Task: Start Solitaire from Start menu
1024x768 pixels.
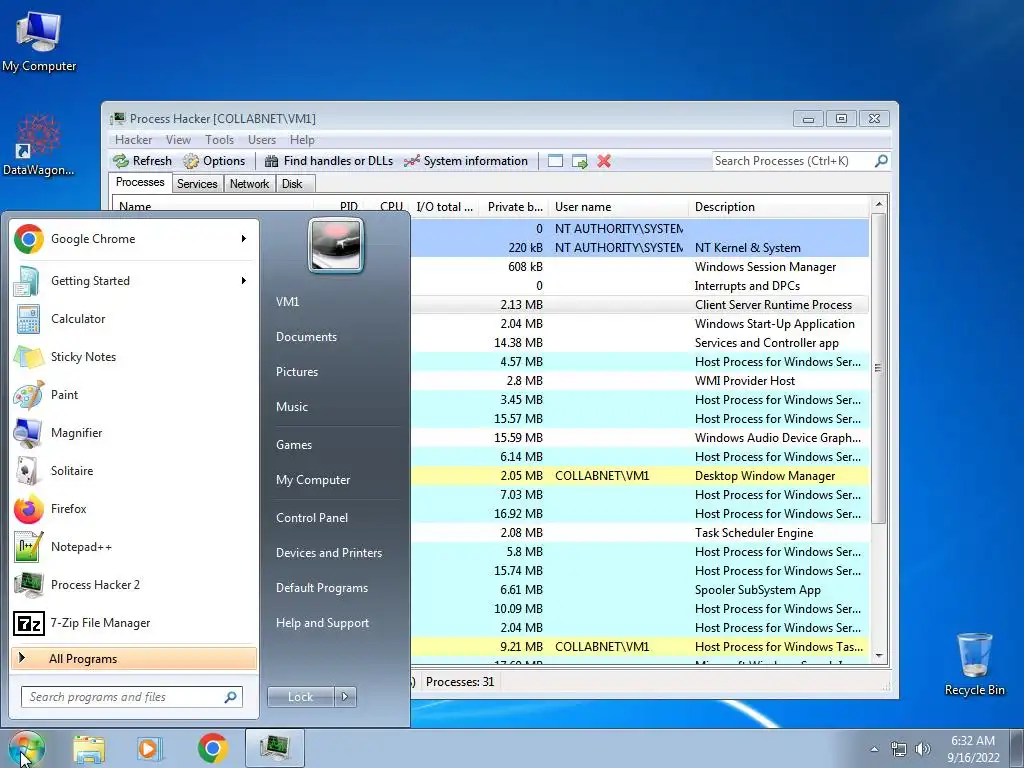Action: coord(134,471)
